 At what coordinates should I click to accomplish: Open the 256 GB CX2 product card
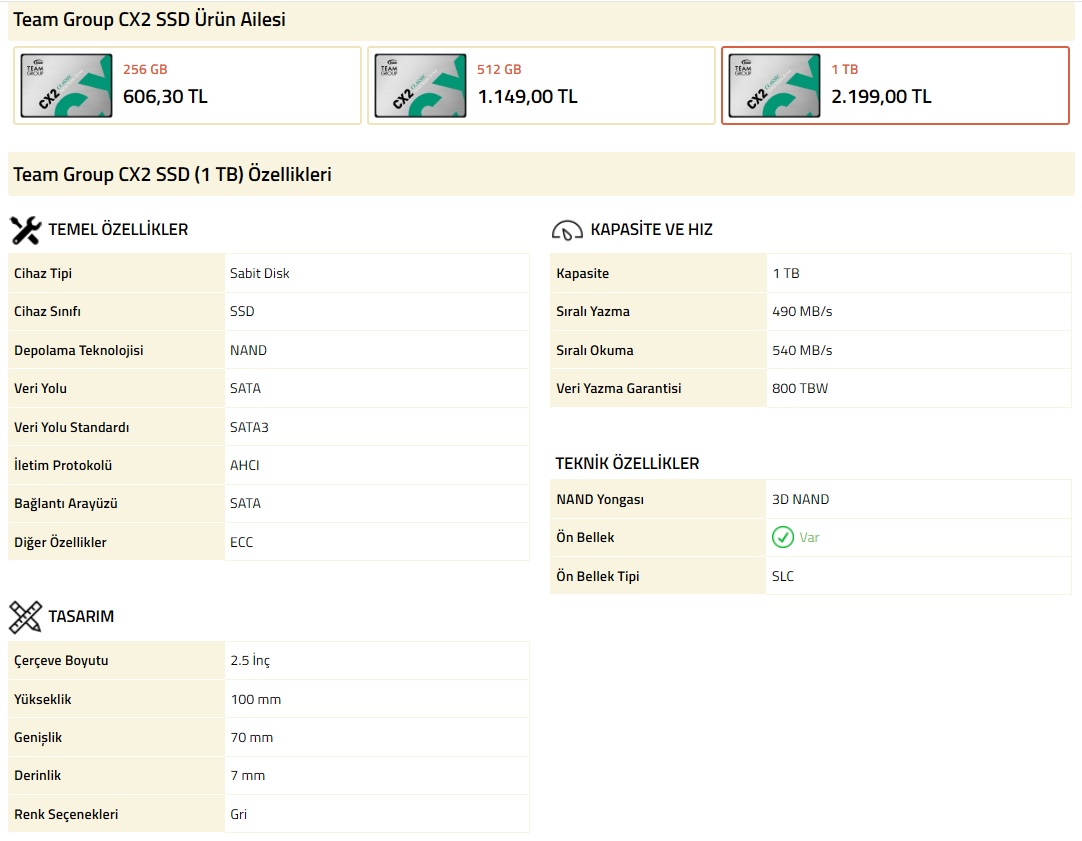[x=187, y=86]
